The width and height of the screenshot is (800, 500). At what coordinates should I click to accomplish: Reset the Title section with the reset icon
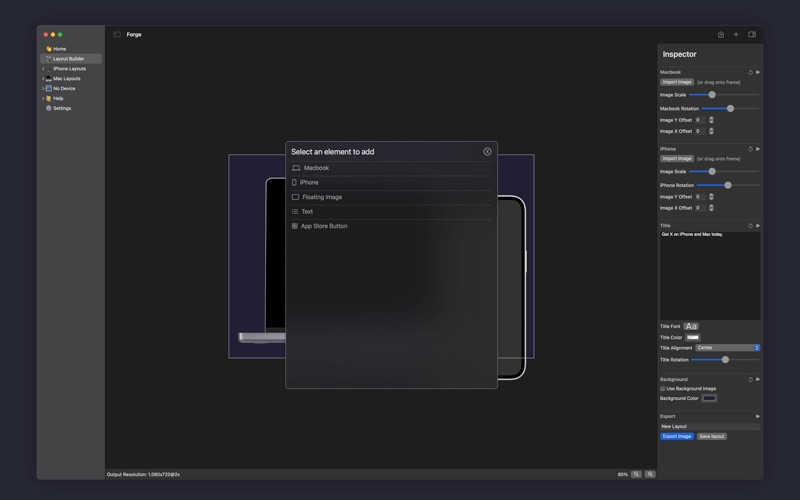750,226
